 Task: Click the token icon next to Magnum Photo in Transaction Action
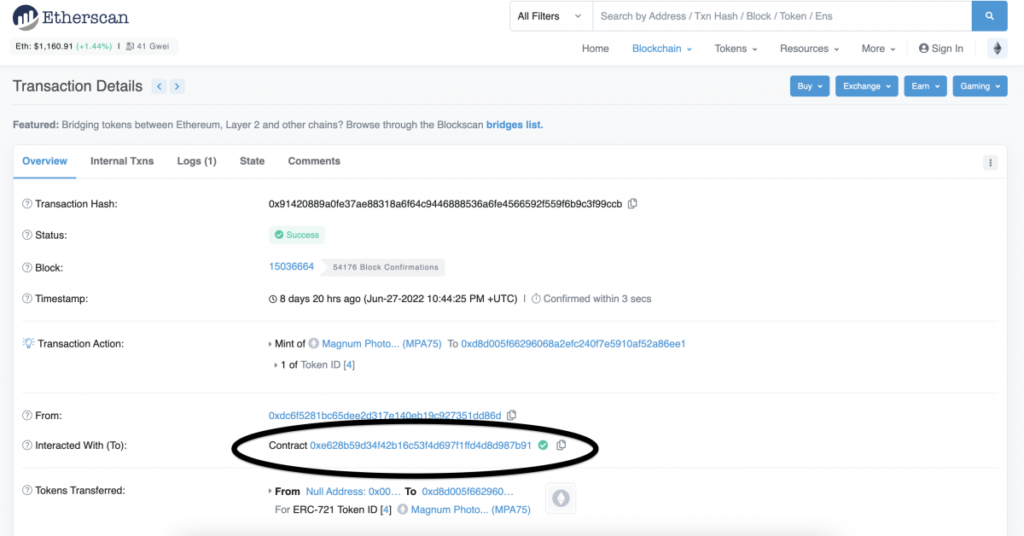pyautogui.click(x=313, y=343)
